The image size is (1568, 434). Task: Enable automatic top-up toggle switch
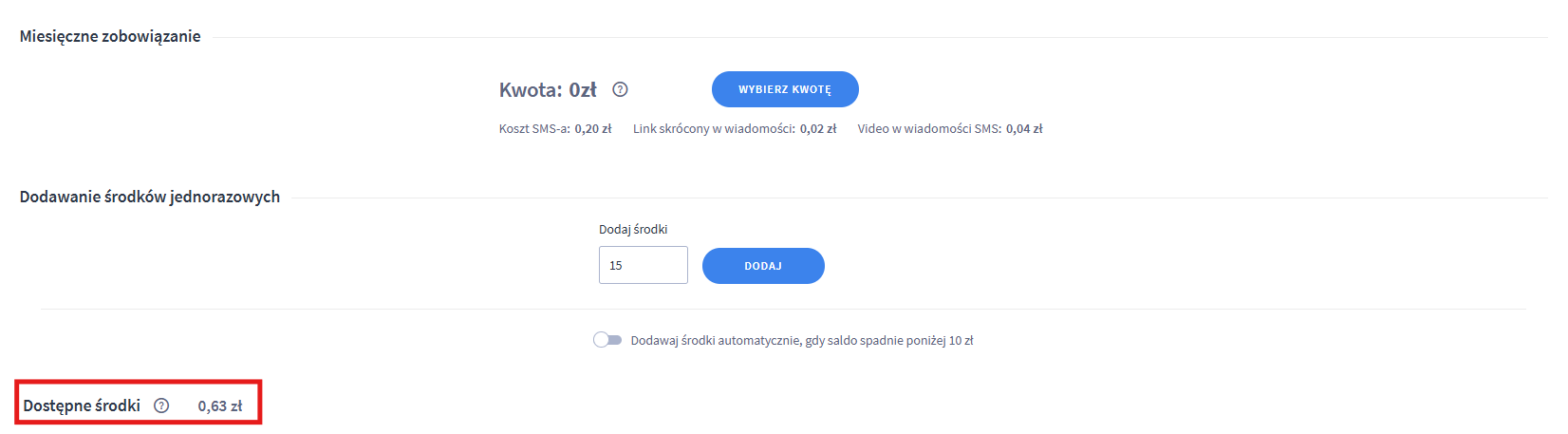click(x=607, y=340)
